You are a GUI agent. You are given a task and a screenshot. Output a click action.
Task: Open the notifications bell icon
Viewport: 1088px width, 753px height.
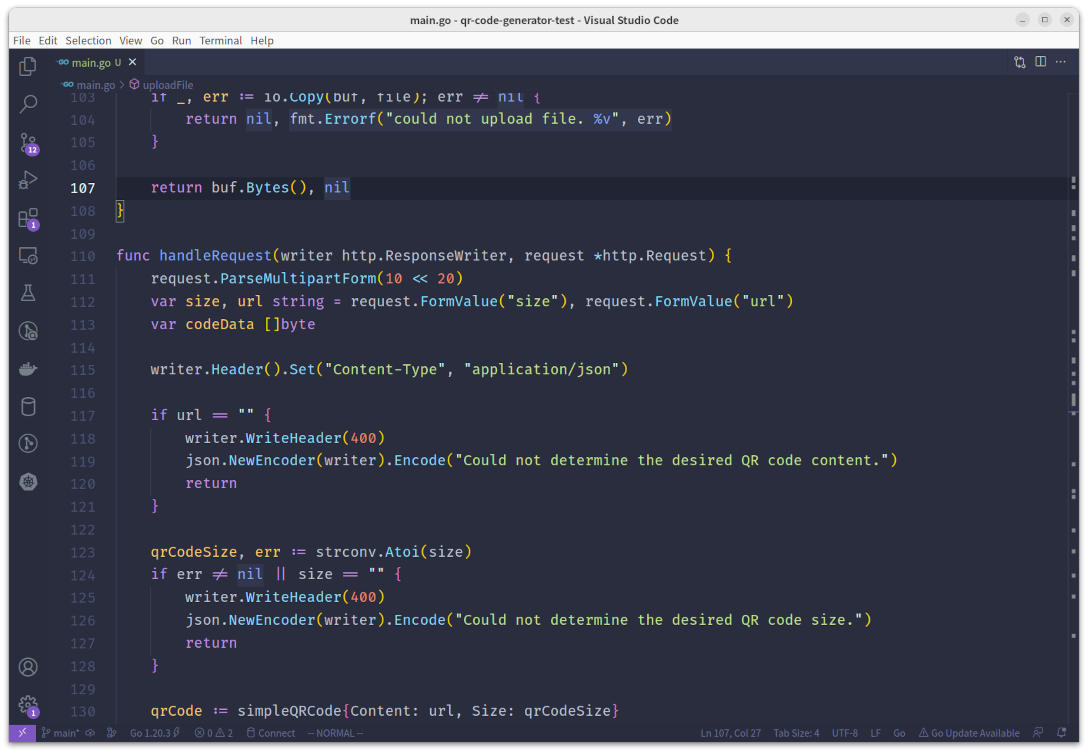(x=1061, y=733)
